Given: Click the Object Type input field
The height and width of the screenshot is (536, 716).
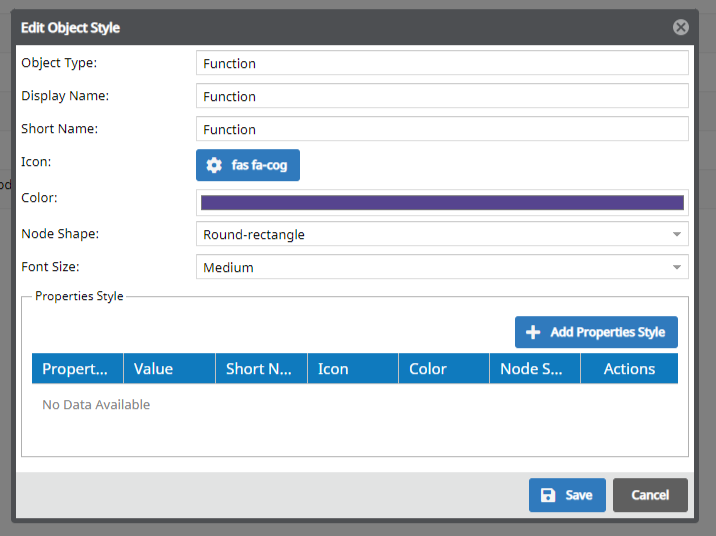Looking at the screenshot, I should click(x=442, y=63).
